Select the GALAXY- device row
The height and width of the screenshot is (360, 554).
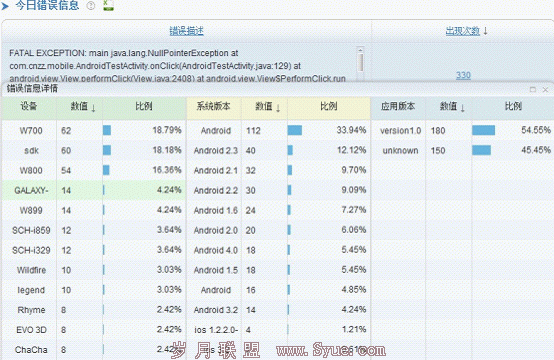click(x=94, y=190)
